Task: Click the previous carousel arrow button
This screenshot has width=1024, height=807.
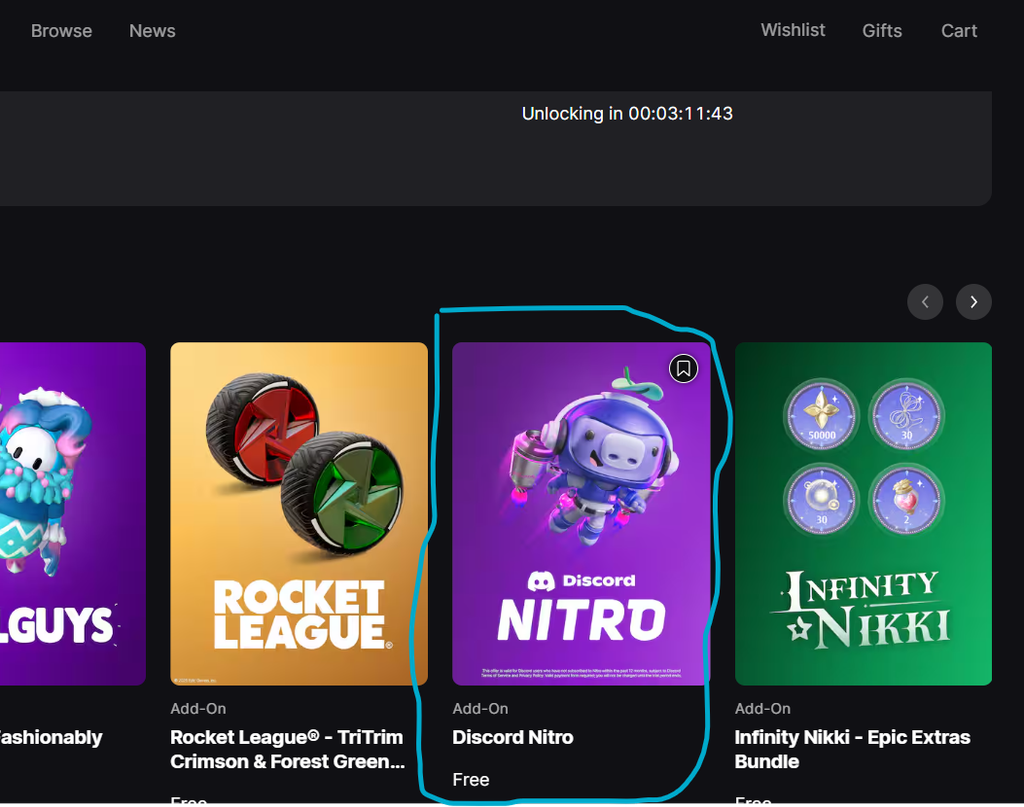Action: (x=925, y=302)
